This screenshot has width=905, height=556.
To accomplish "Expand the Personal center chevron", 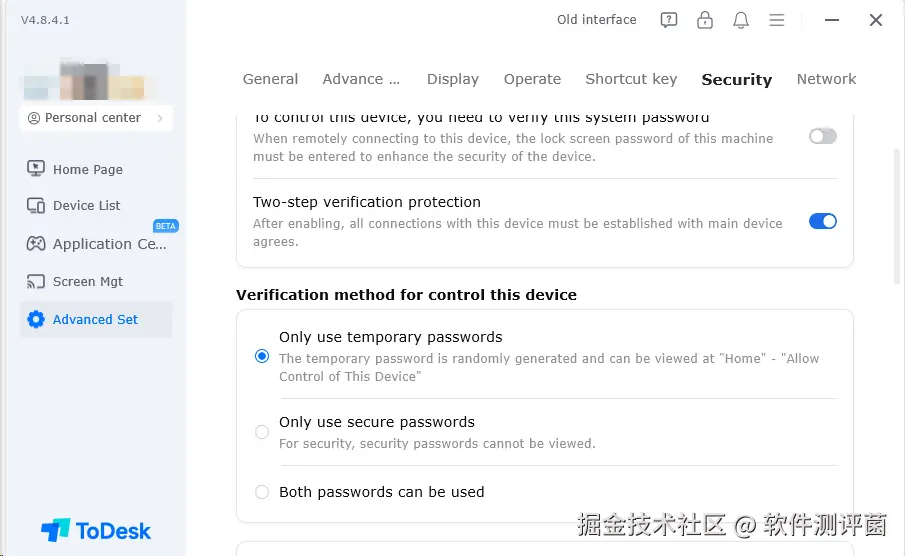I will pyautogui.click(x=159, y=118).
